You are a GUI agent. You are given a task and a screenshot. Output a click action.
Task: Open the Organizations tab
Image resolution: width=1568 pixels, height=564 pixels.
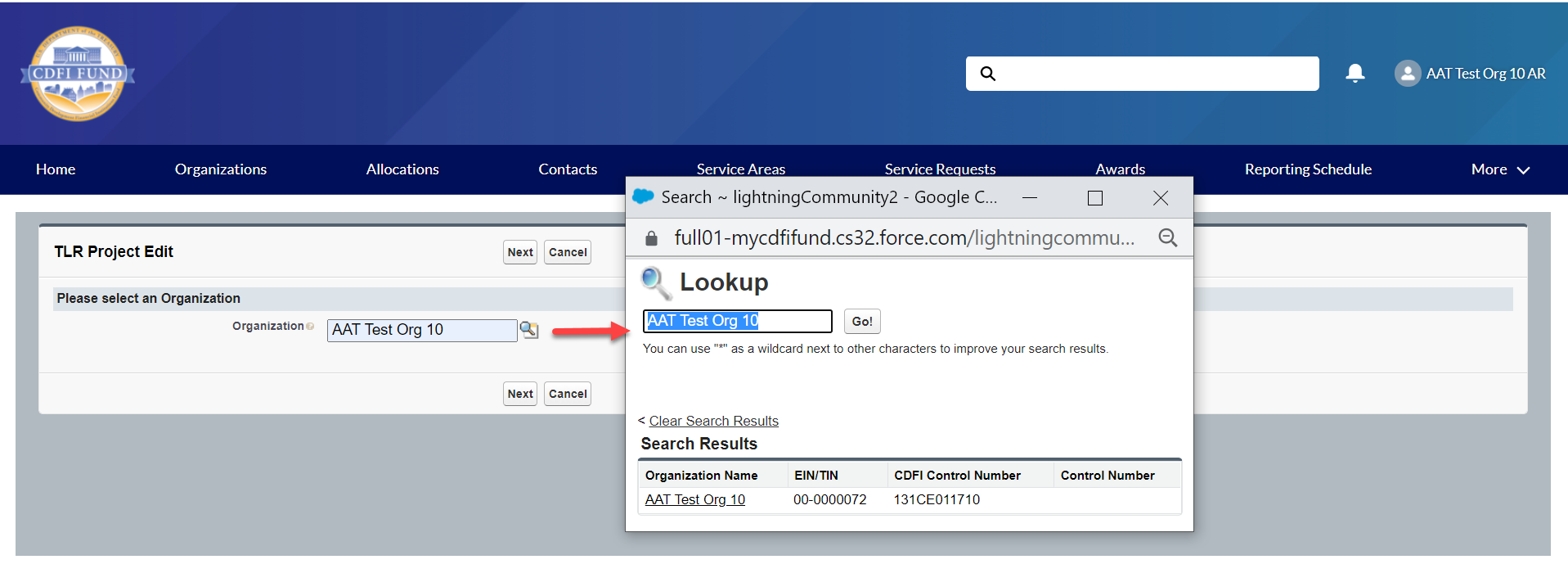point(221,169)
